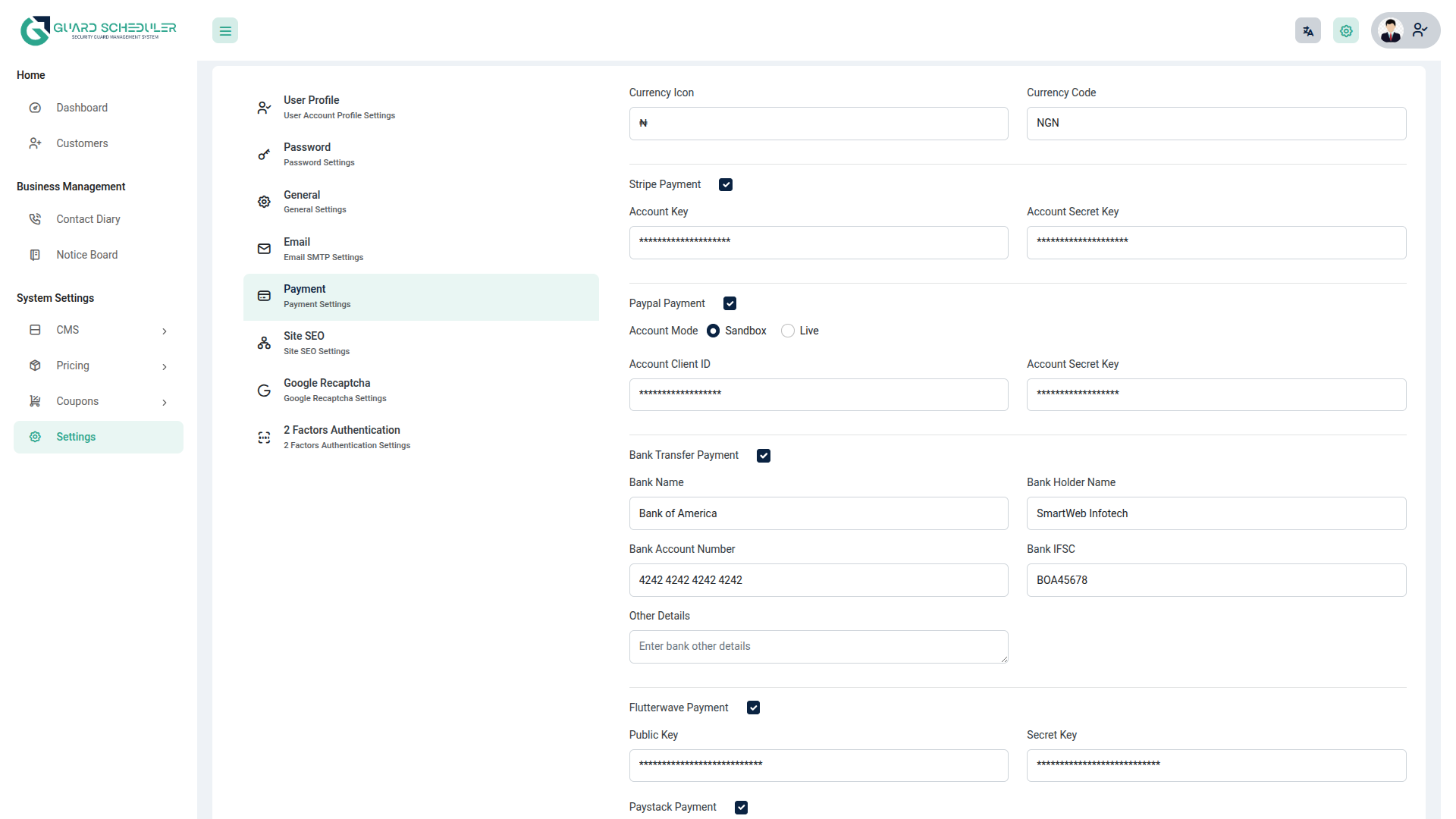This screenshot has height=819, width=1456.
Task: Go to Contact Diary page
Action: [88, 219]
